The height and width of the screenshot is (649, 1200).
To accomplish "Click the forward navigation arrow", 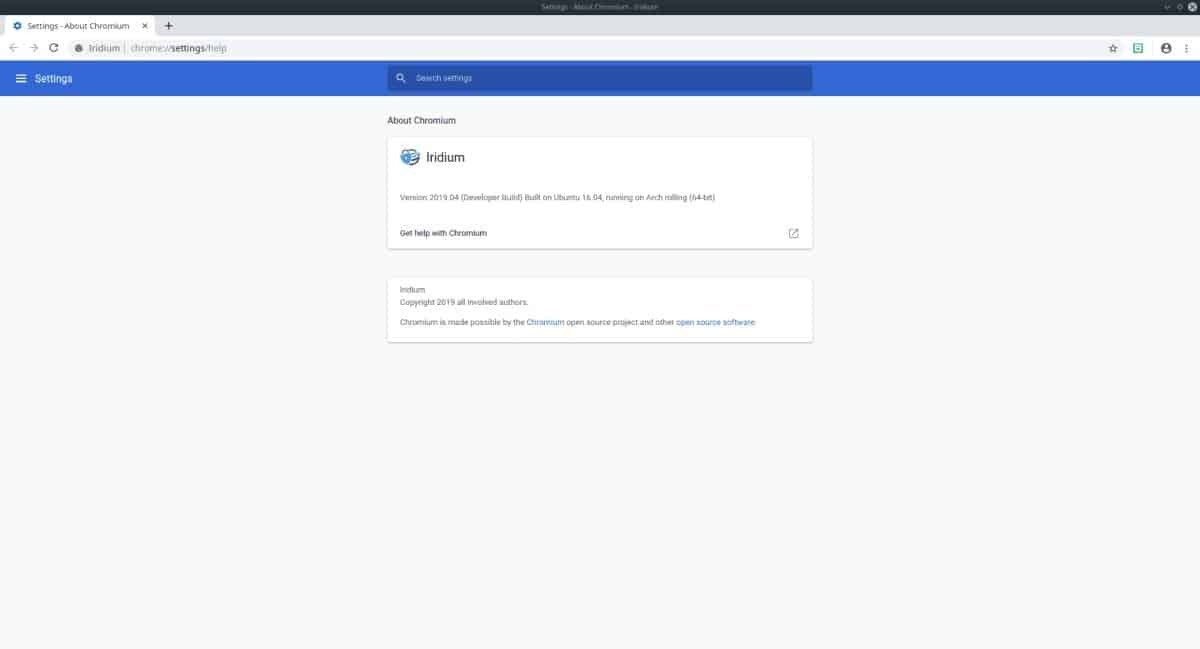I will coord(32,47).
